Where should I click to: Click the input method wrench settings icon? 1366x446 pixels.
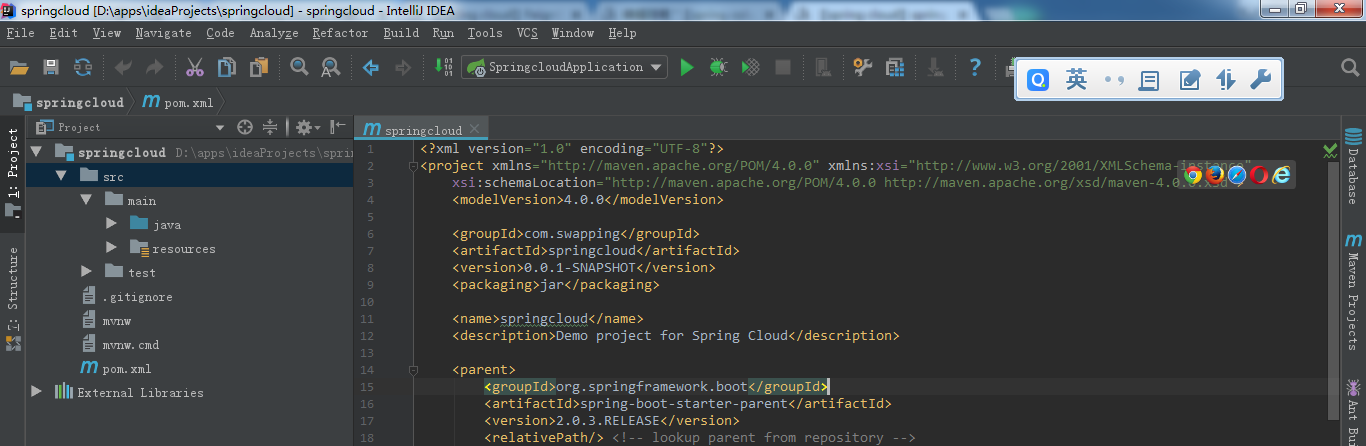[1261, 80]
